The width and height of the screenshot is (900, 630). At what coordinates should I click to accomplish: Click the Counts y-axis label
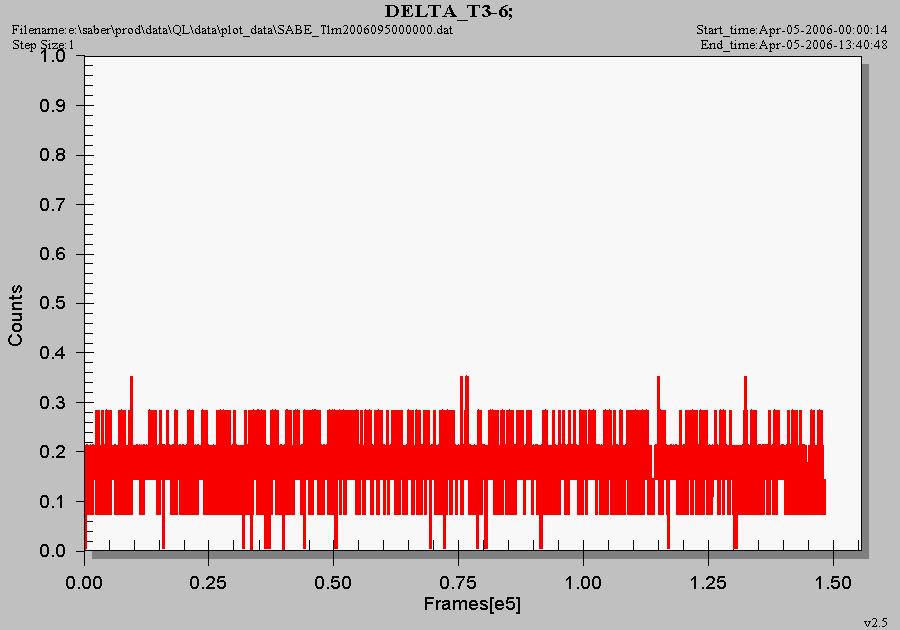pos(15,316)
